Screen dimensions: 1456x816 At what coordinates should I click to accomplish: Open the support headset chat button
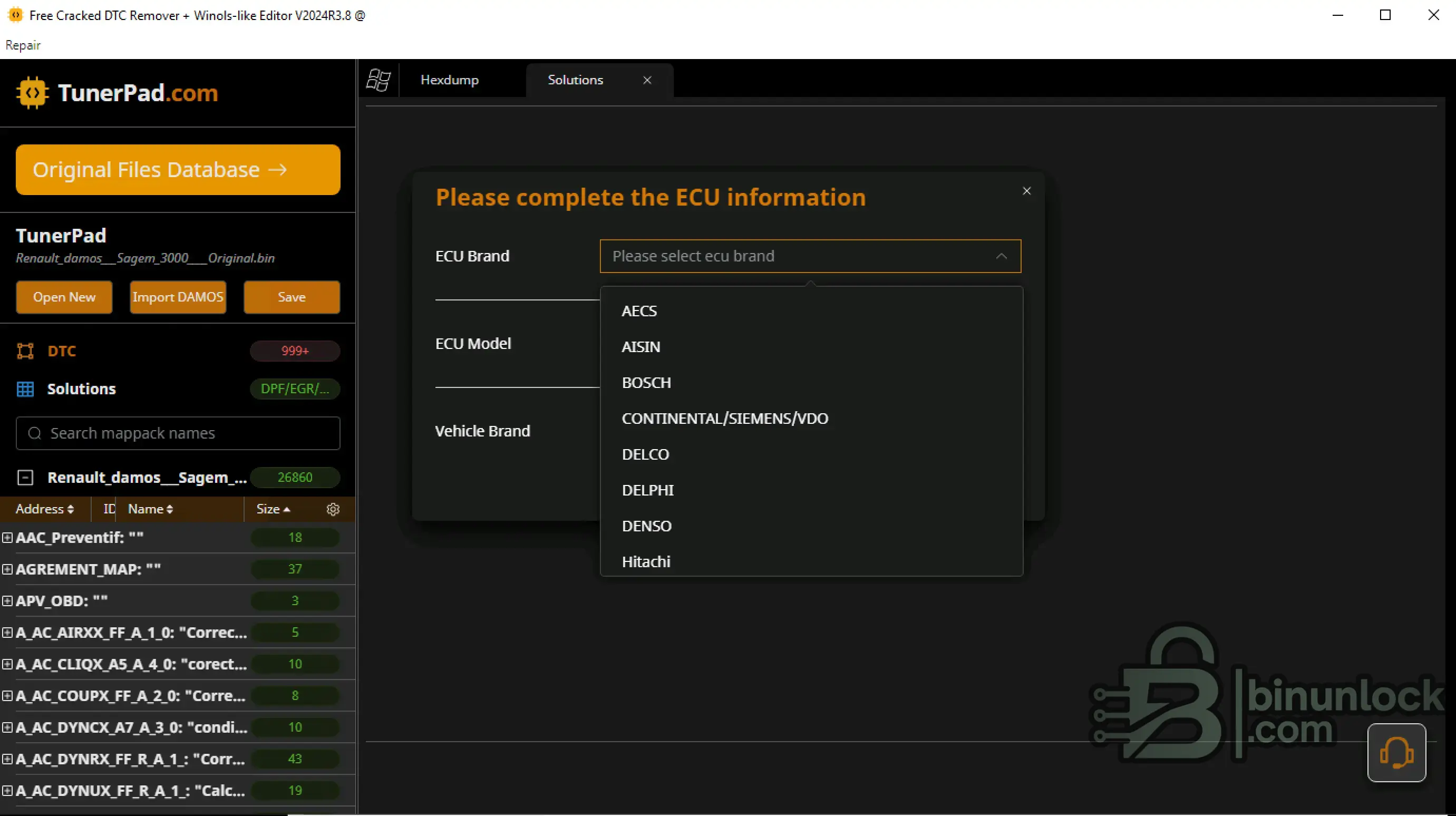[1396, 753]
